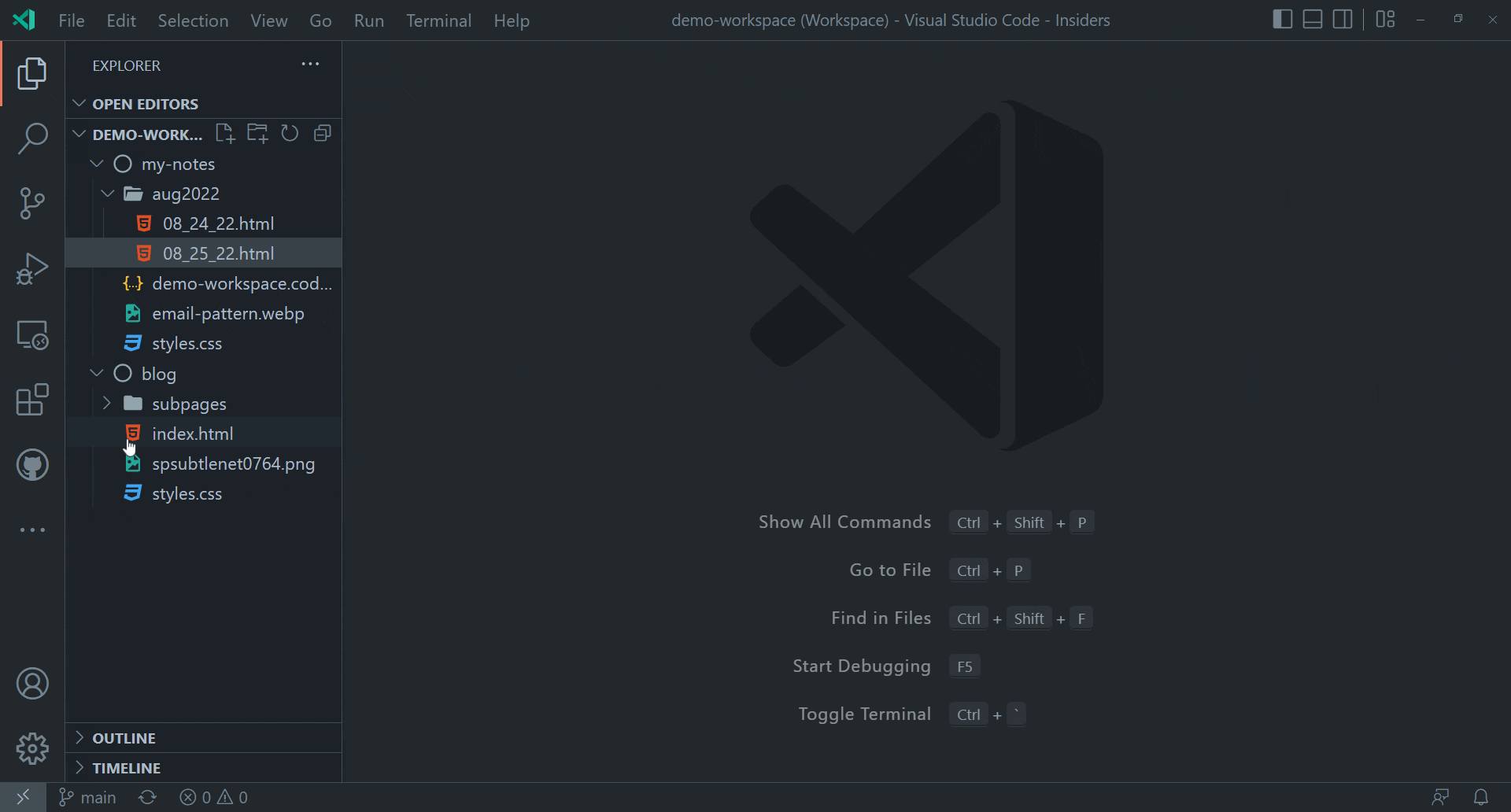Open the Run and Debug view

pyautogui.click(x=32, y=268)
